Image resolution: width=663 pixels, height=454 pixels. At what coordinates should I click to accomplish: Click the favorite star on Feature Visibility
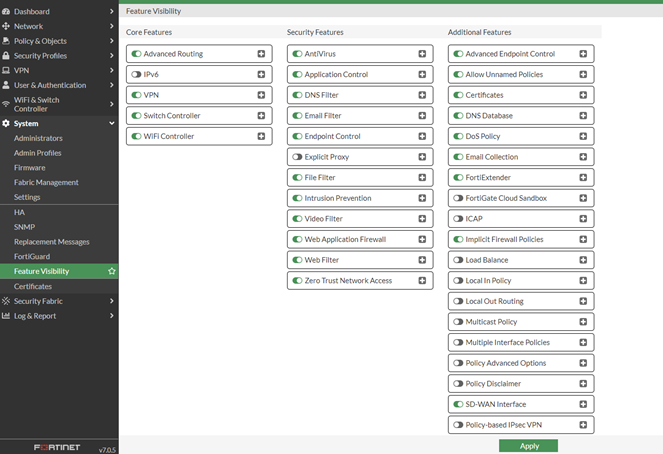pyautogui.click(x=112, y=271)
